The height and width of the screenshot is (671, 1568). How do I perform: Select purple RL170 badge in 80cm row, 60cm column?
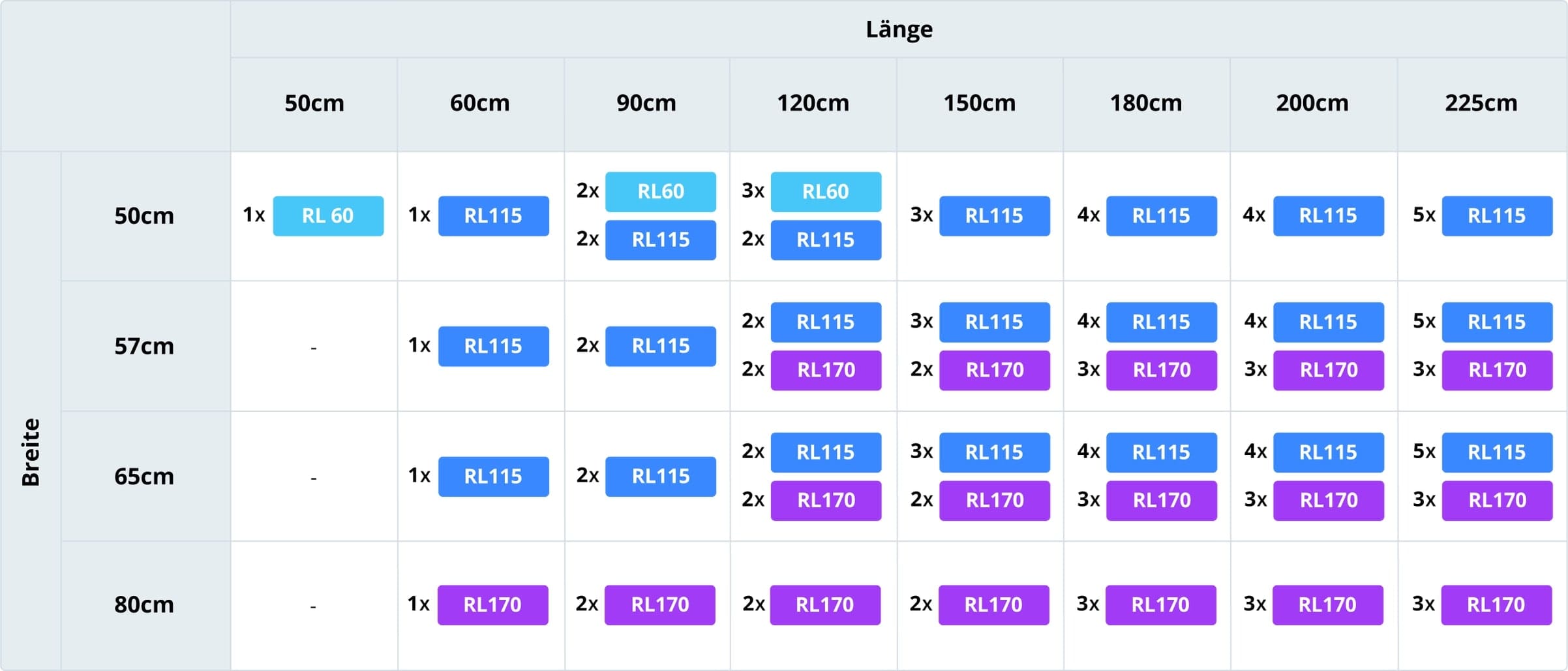point(492,605)
